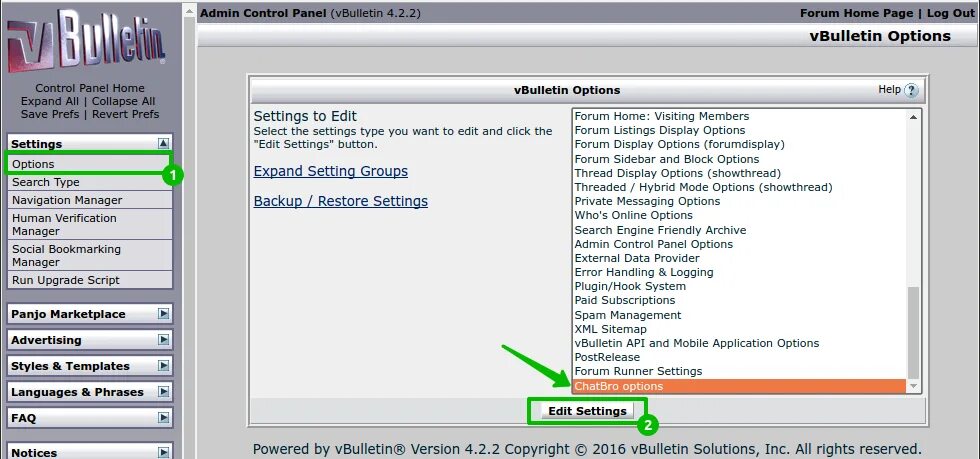This screenshot has width=980, height=459.
Task: Expand the FAQ section
Action: pyautogui.click(x=163, y=417)
